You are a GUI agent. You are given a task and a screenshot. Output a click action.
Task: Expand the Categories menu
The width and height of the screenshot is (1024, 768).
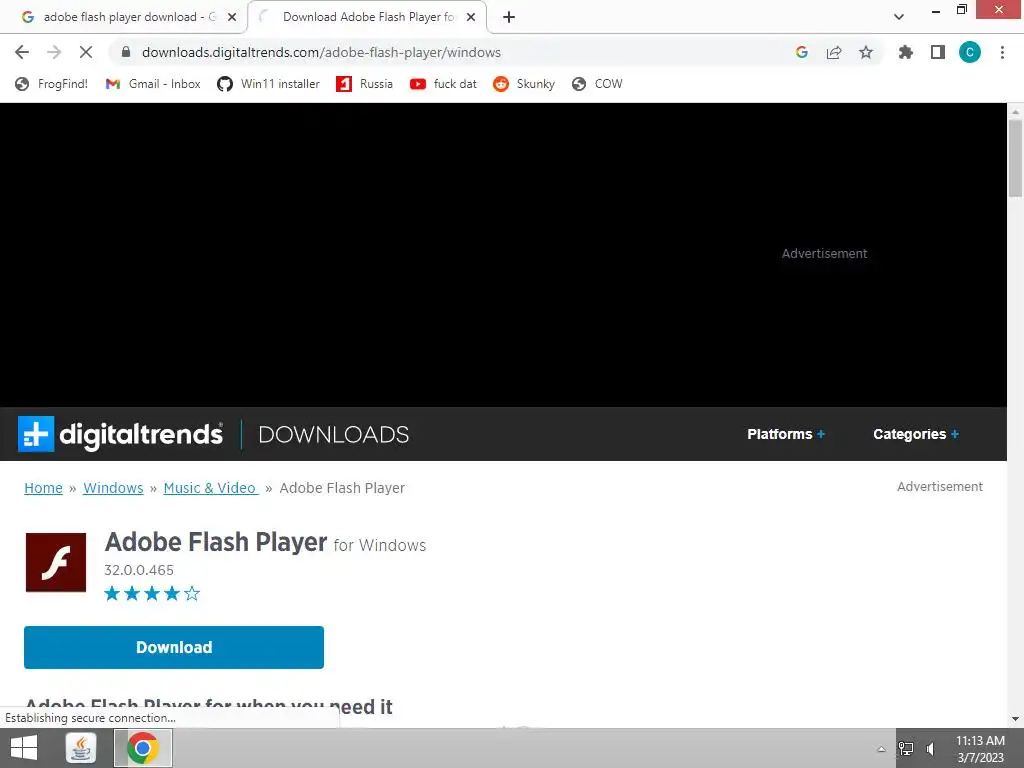tap(916, 434)
